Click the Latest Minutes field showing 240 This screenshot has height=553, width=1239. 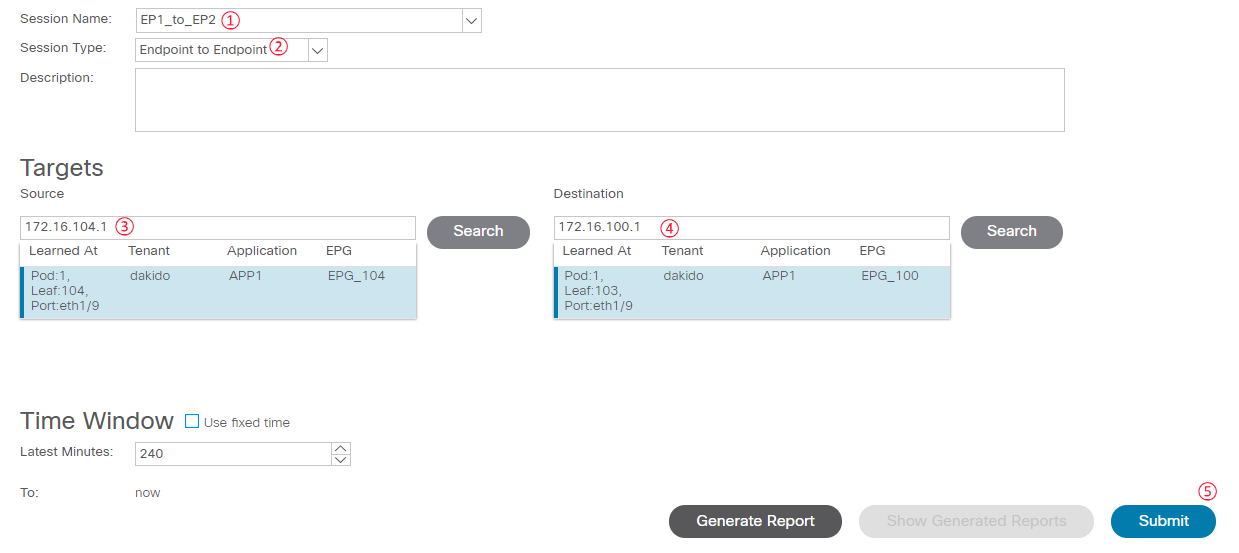pyautogui.click(x=233, y=454)
